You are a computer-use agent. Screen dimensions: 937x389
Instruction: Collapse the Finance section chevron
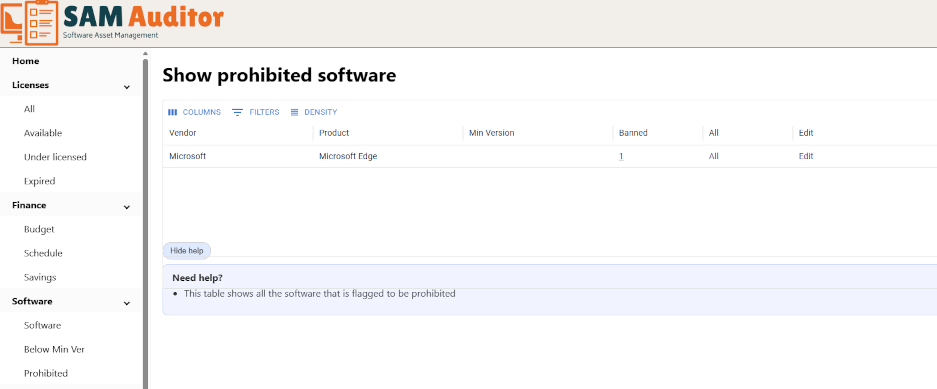(x=127, y=207)
